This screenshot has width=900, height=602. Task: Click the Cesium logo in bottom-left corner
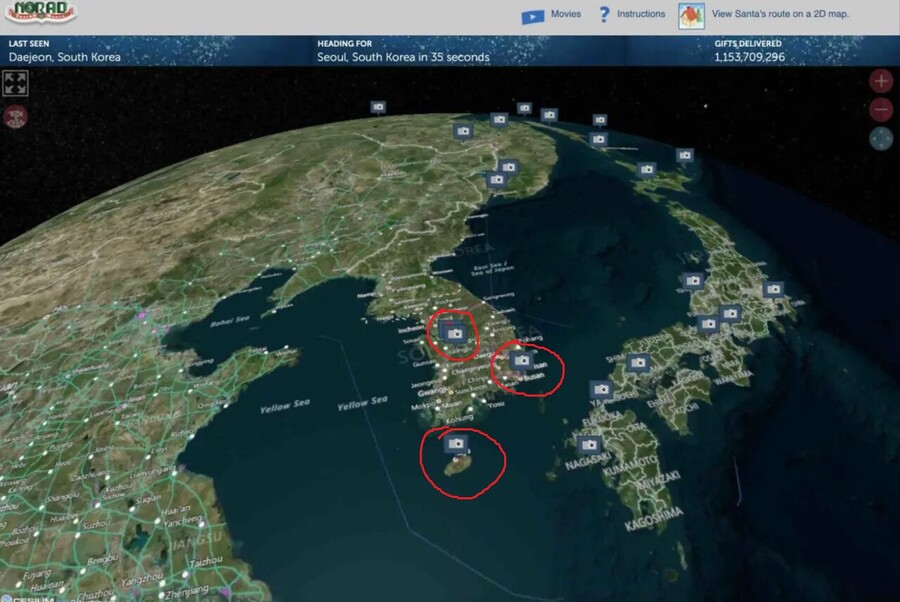click(x=30, y=596)
